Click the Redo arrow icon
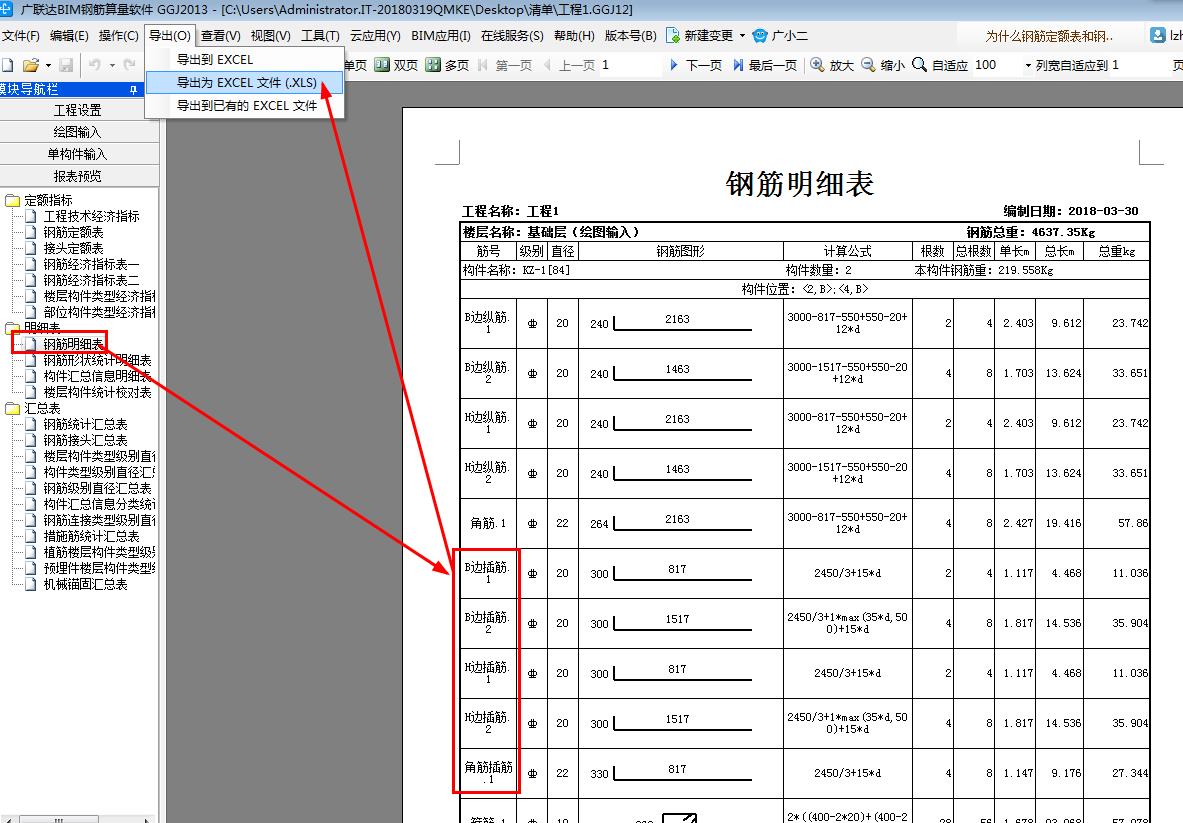1183x823 pixels. pyautogui.click(x=130, y=66)
